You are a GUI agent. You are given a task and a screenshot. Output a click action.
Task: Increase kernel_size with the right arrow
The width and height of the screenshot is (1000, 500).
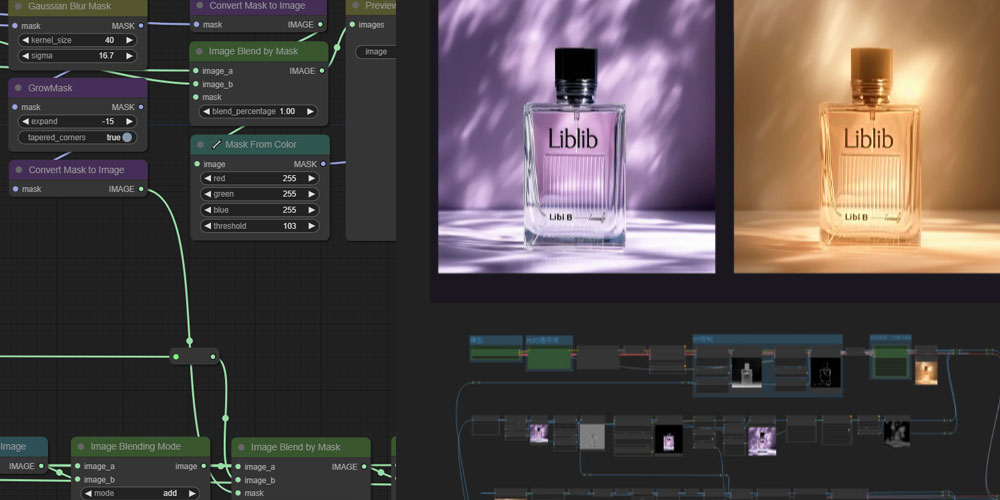(129, 40)
